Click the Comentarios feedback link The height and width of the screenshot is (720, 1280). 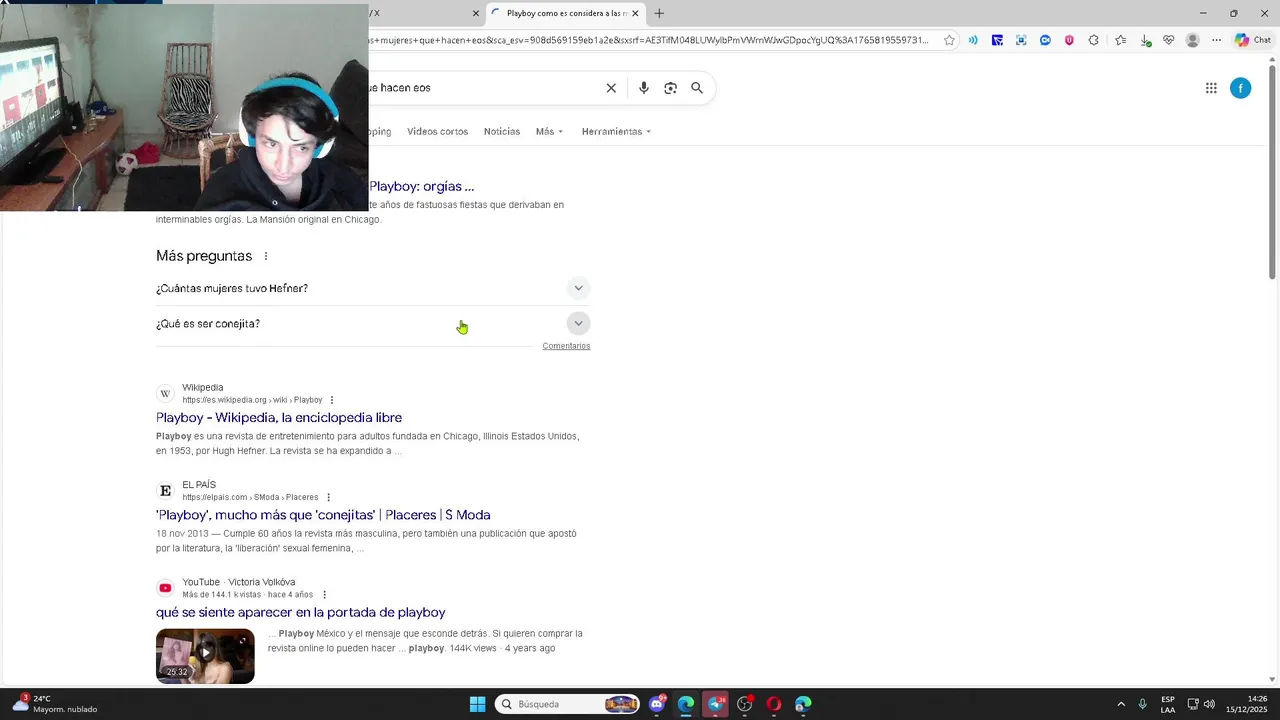566,346
